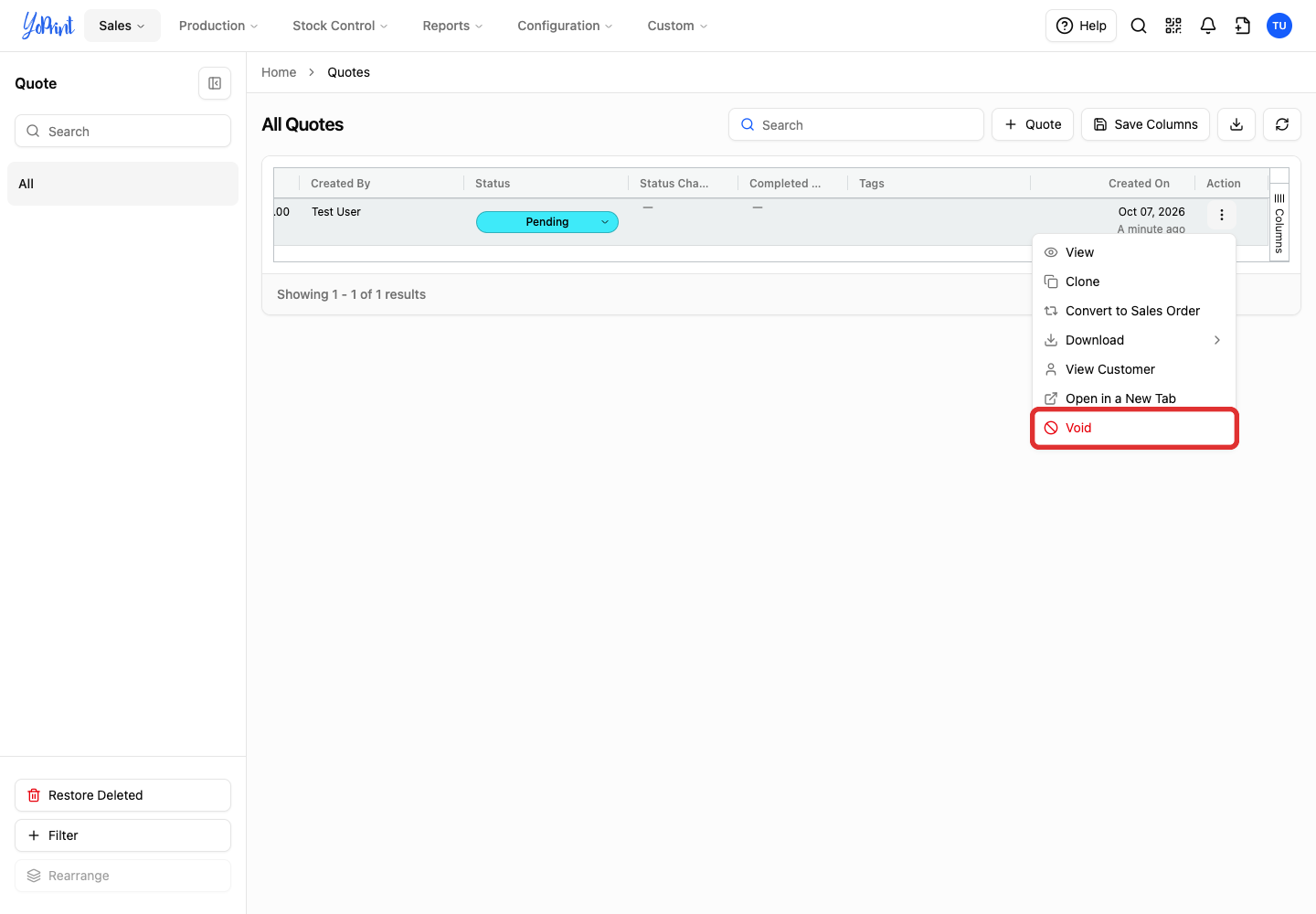Choose Clone from the context menu
The image size is (1316, 914).
1134,282
